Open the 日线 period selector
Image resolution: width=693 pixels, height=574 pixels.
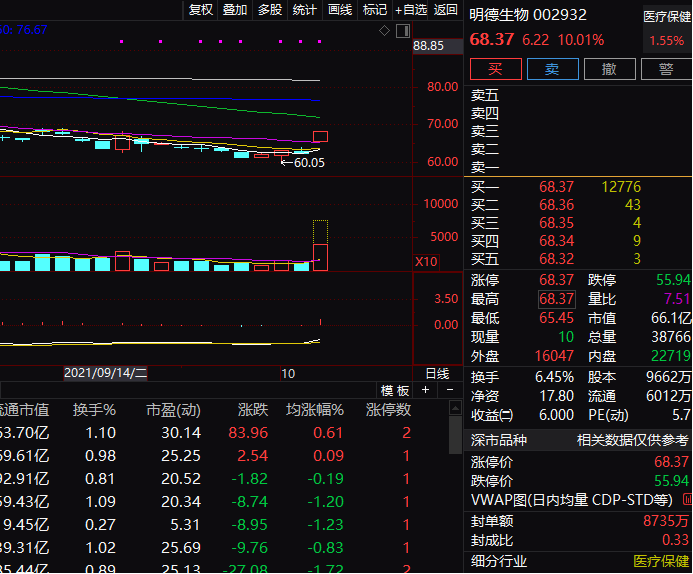tap(437, 373)
